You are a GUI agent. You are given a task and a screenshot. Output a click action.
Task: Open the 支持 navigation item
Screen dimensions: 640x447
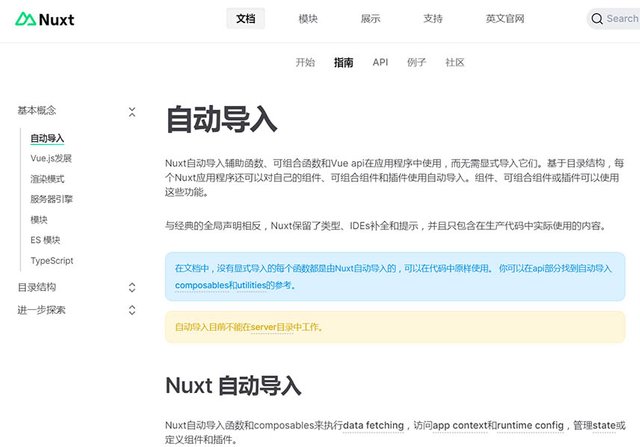(433, 18)
